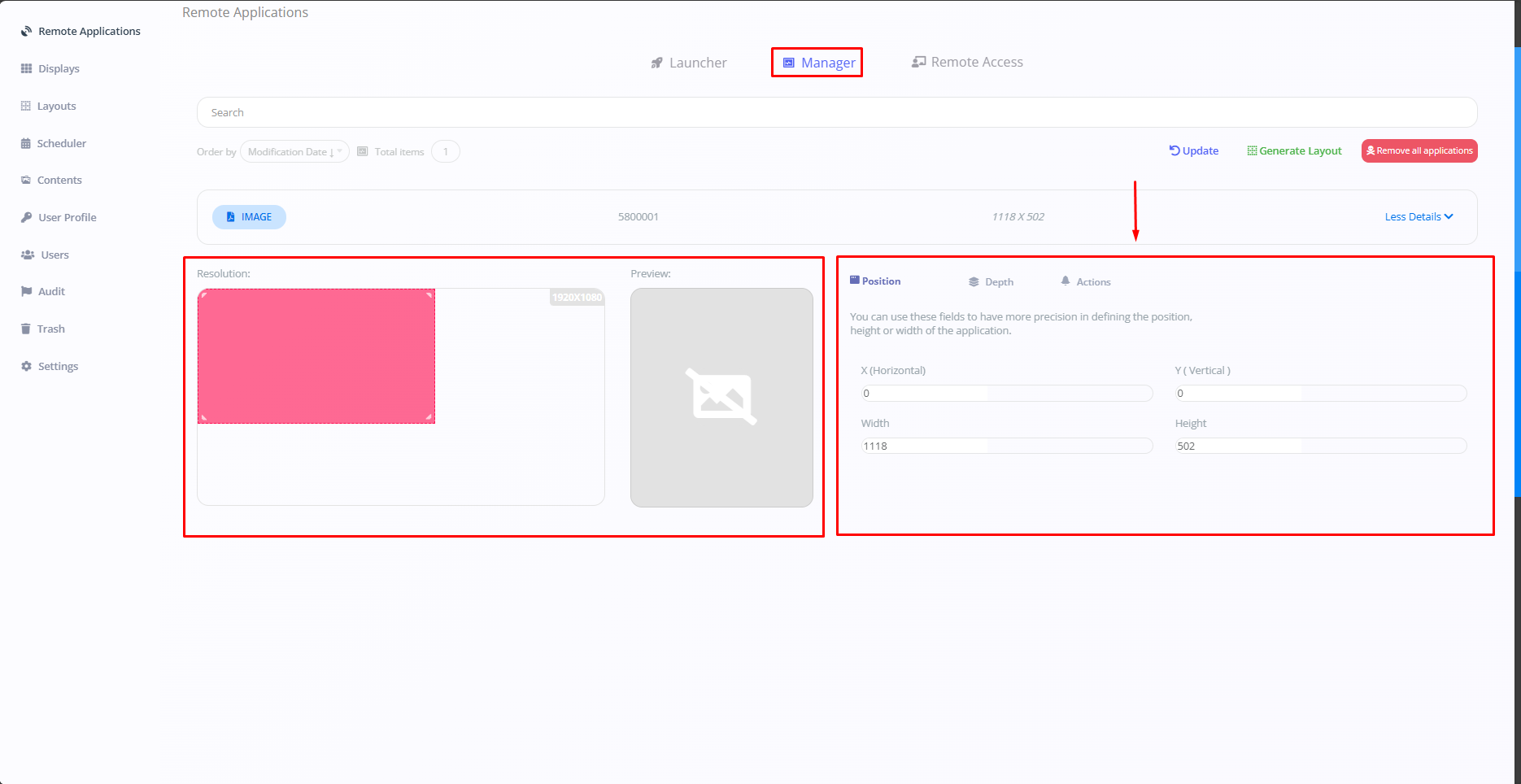This screenshot has height=784, width=1521.
Task: Collapse the row with Less Details
Action: pyautogui.click(x=1419, y=217)
